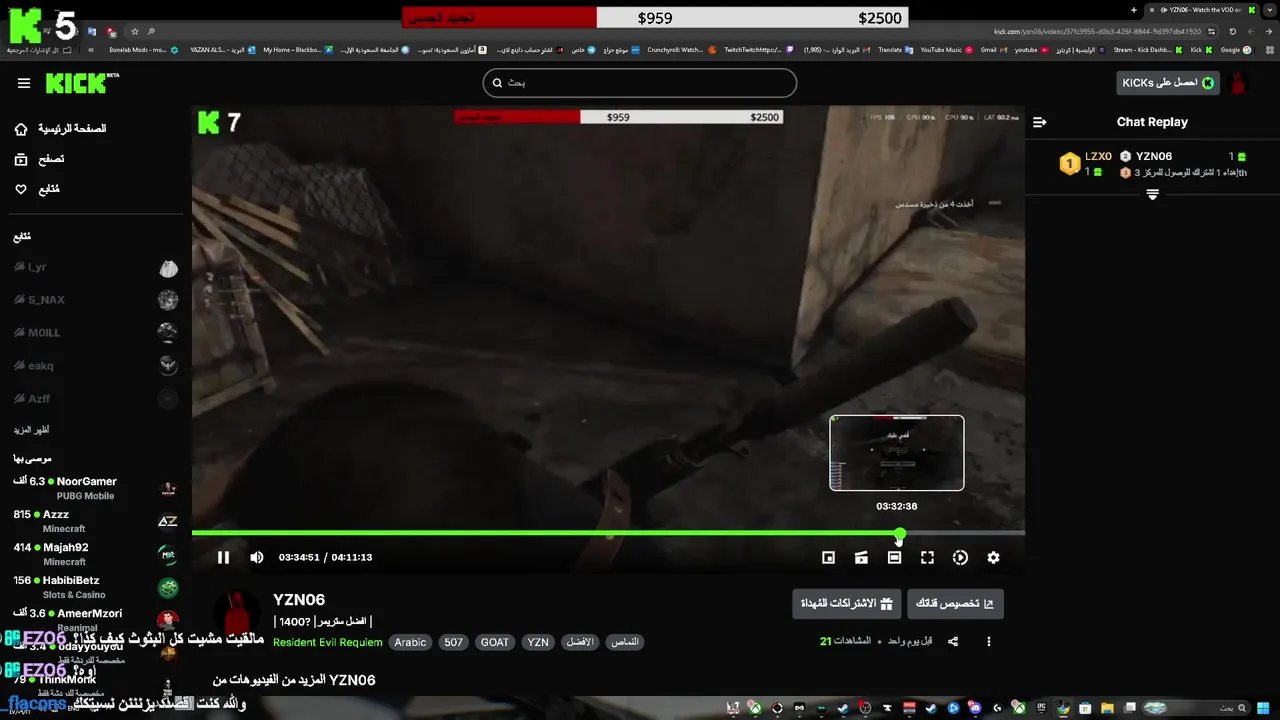Screen dimensions: 1280x720
Task: Open the Stream - Kick Dashboard bookmark
Action: [x=1148, y=49]
